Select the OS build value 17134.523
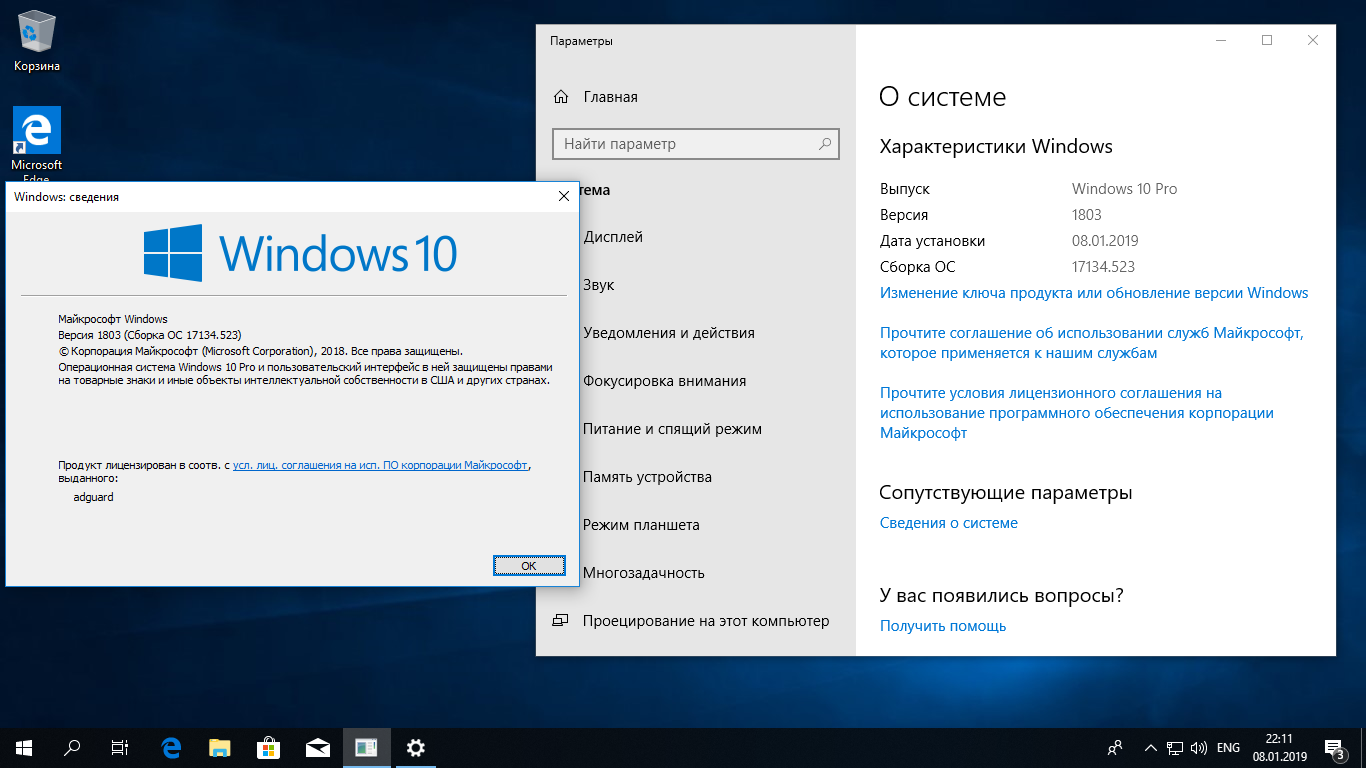Viewport: 1366px width, 768px height. pyautogui.click(x=1103, y=267)
